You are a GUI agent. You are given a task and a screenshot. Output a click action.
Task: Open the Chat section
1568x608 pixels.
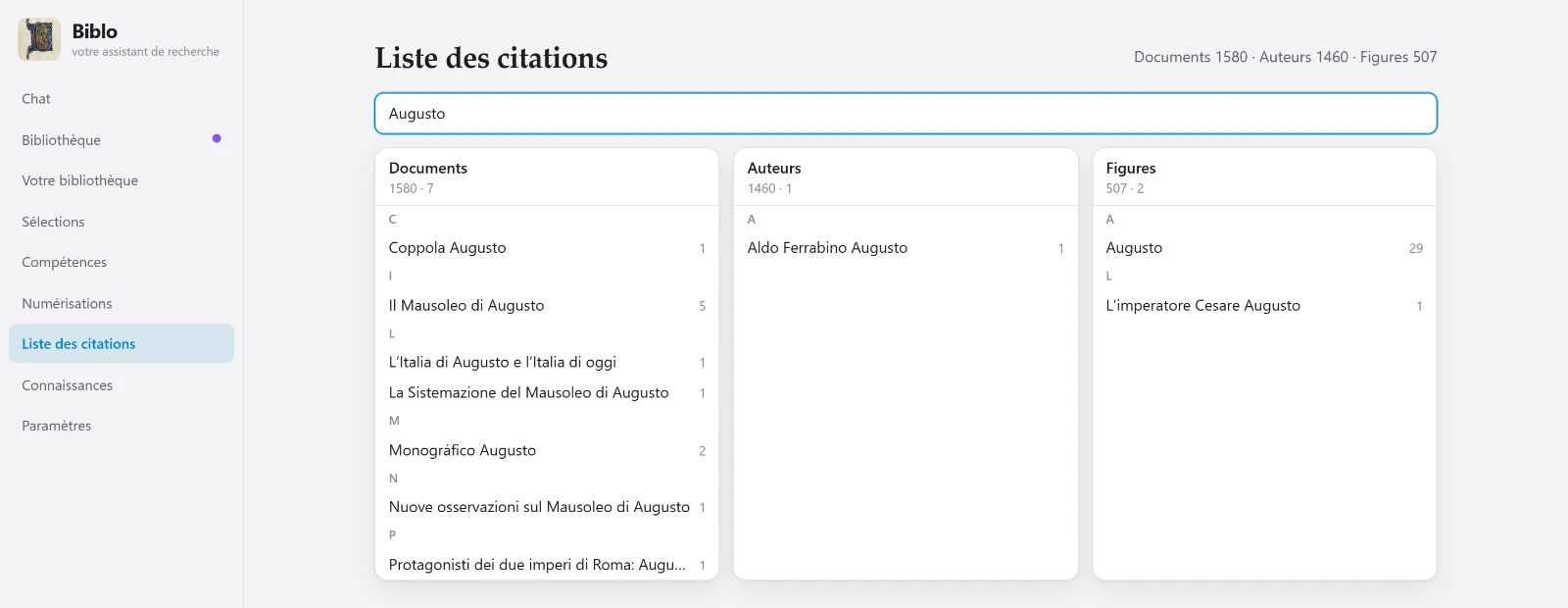(122, 99)
